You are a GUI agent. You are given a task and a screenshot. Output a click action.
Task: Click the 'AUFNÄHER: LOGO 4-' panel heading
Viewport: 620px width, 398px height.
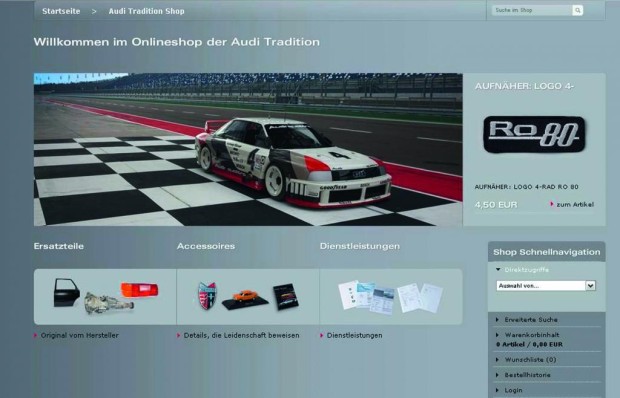524,86
